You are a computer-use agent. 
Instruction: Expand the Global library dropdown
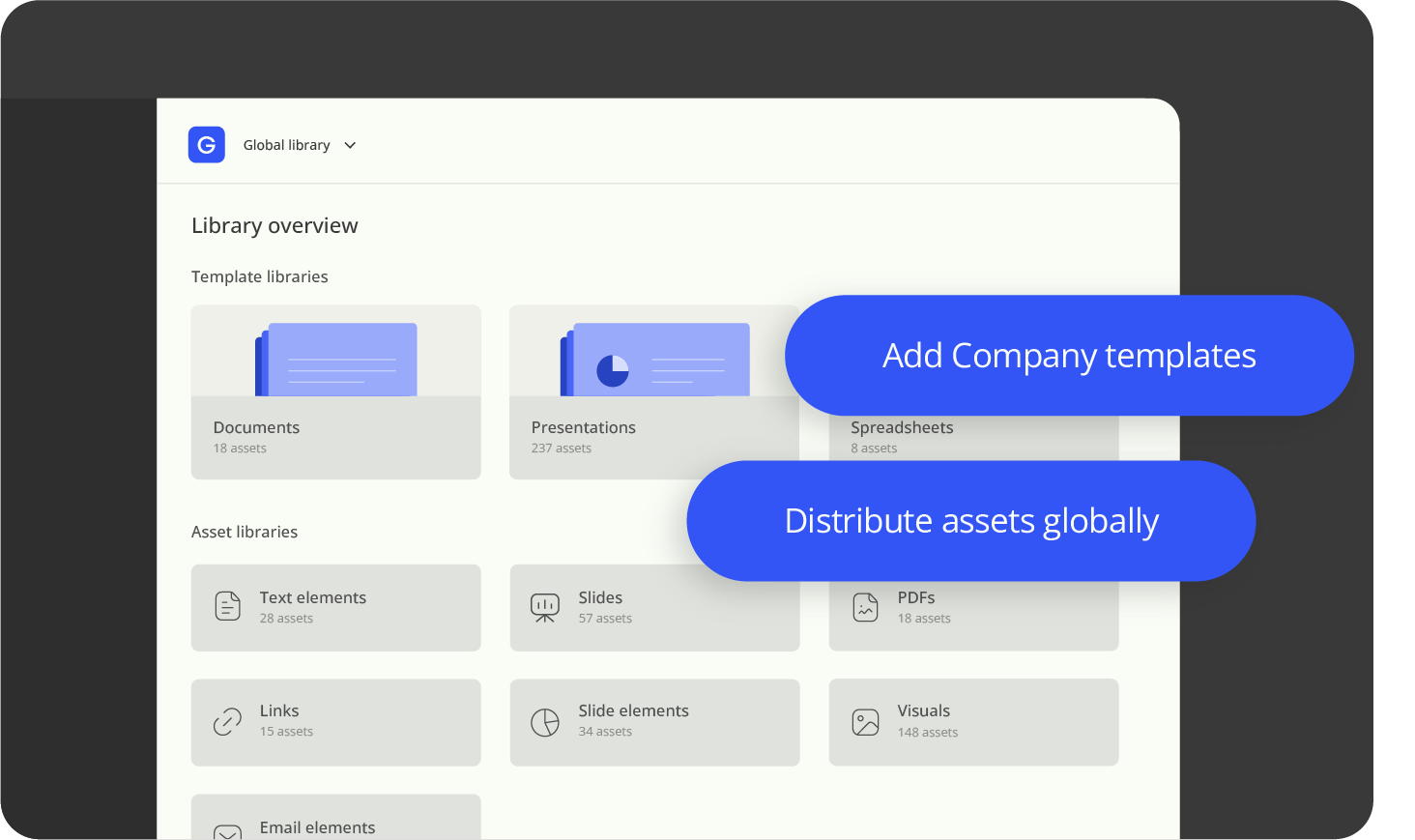coord(286,144)
